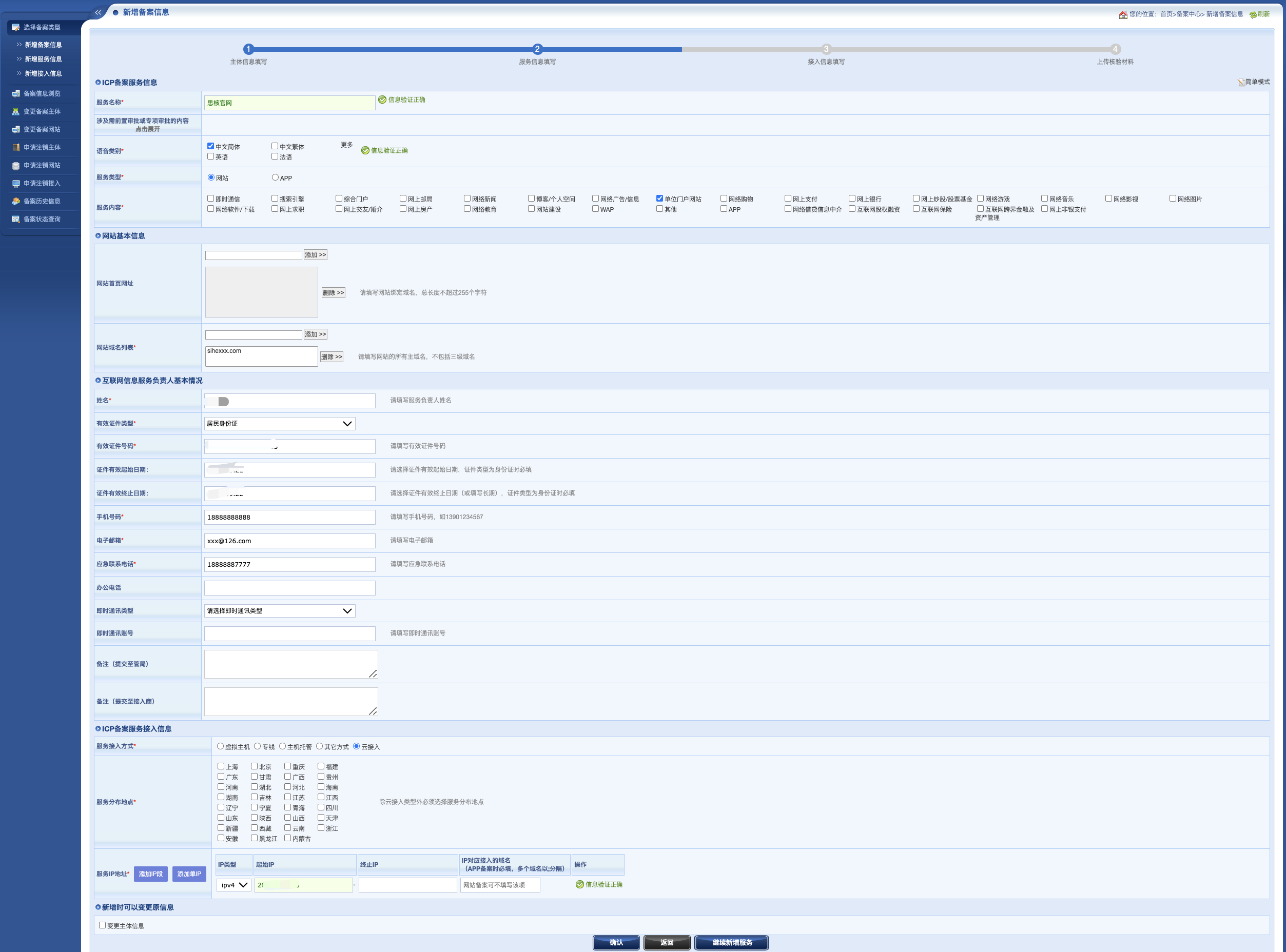
Task: Click the 返回 button
Action: [667, 943]
